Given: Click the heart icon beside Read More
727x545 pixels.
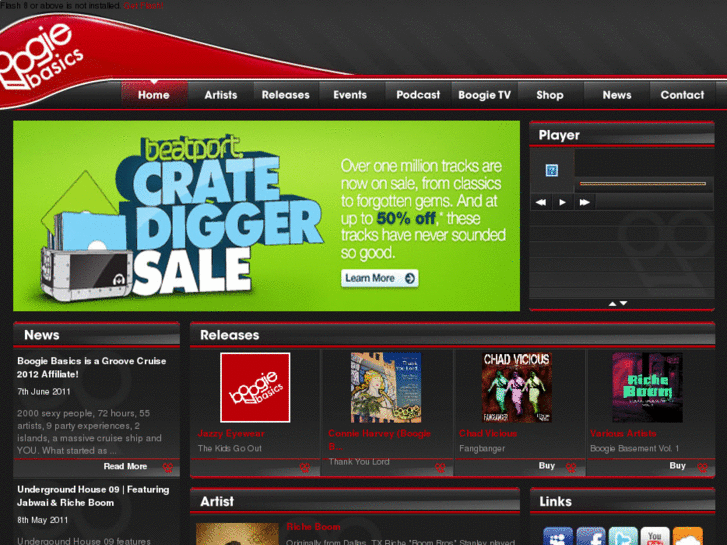Looking at the screenshot, I should [x=168, y=467].
